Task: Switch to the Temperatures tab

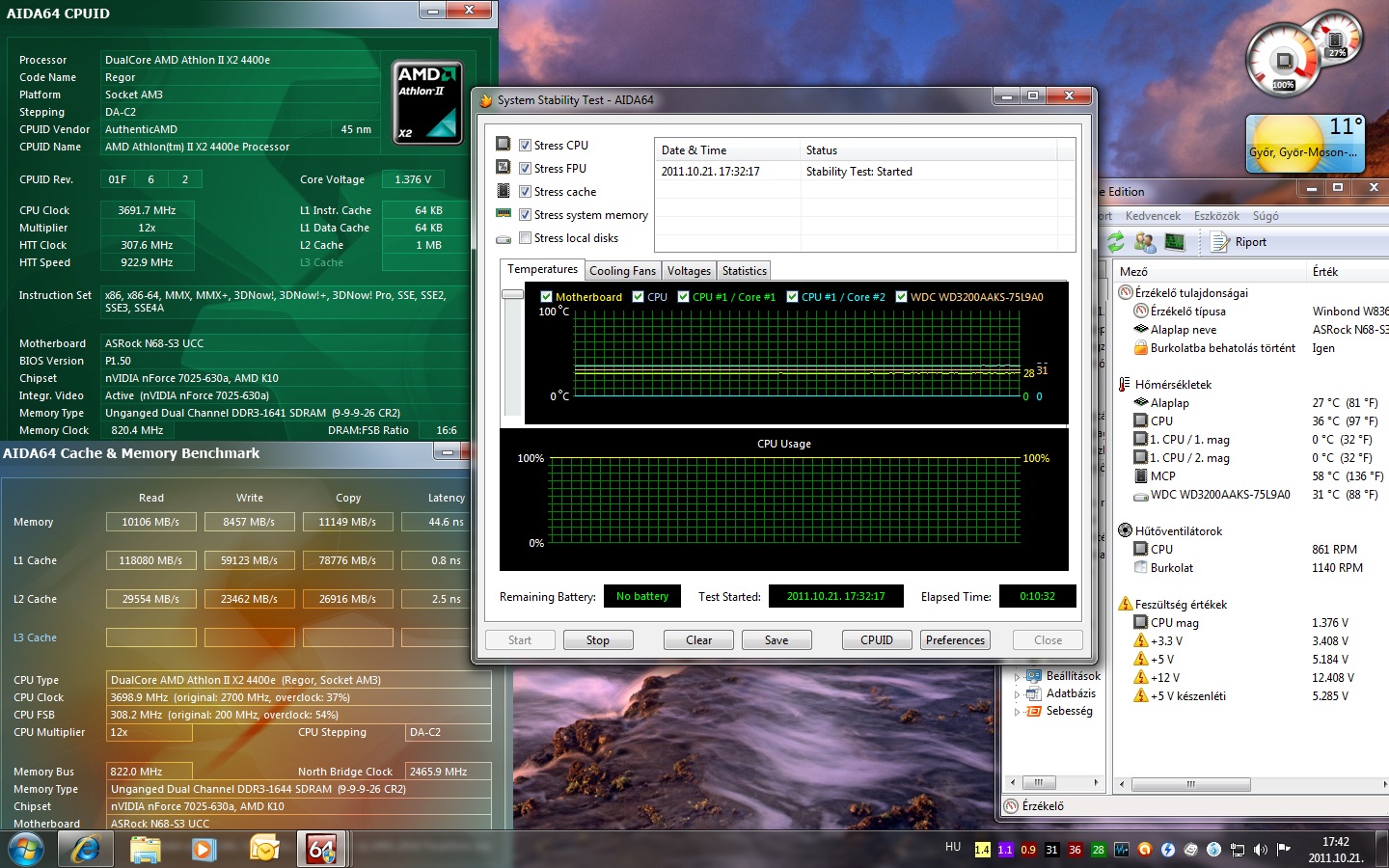Action: click(x=542, y=270)
